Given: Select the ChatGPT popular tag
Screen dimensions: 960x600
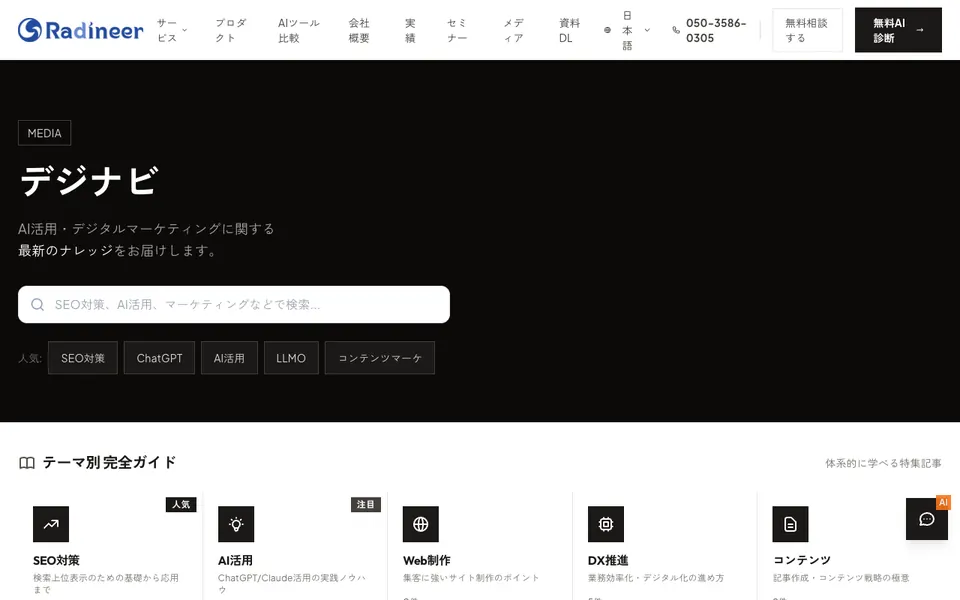Looking at the screenshot, I should [159, 358].
